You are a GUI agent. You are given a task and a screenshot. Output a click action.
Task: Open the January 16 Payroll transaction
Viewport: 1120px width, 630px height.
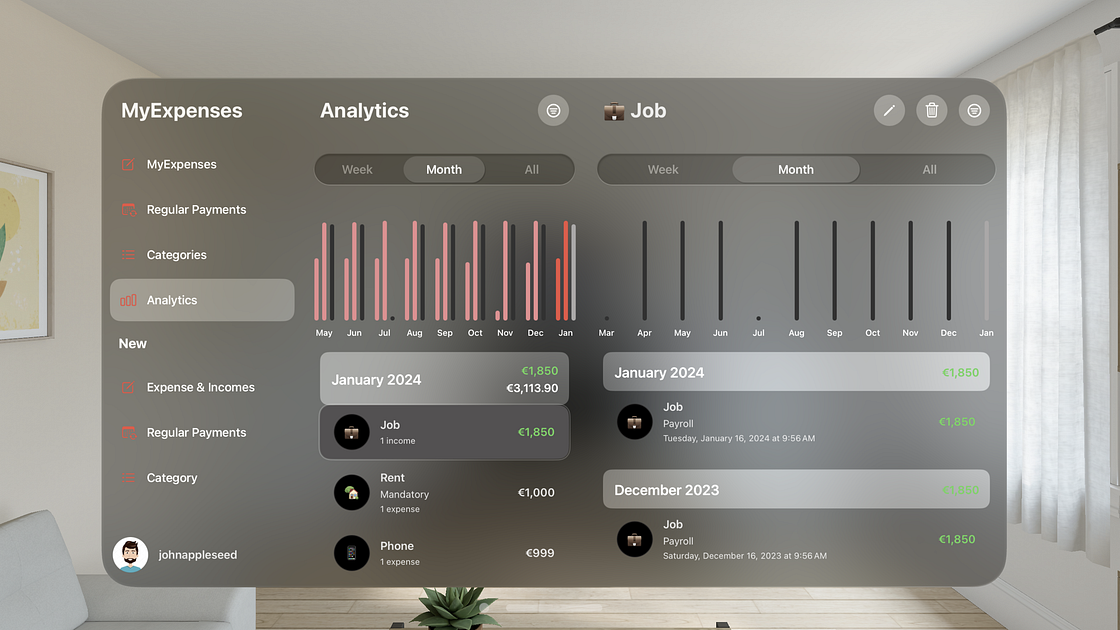[x=796, y=422]
